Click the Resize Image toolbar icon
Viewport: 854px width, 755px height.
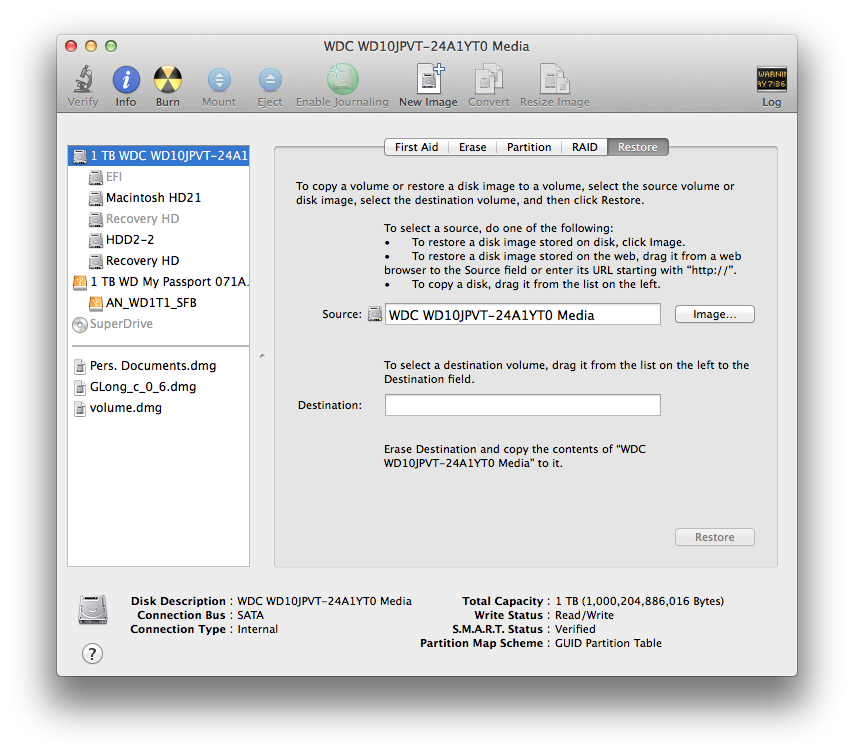point(554,79)
